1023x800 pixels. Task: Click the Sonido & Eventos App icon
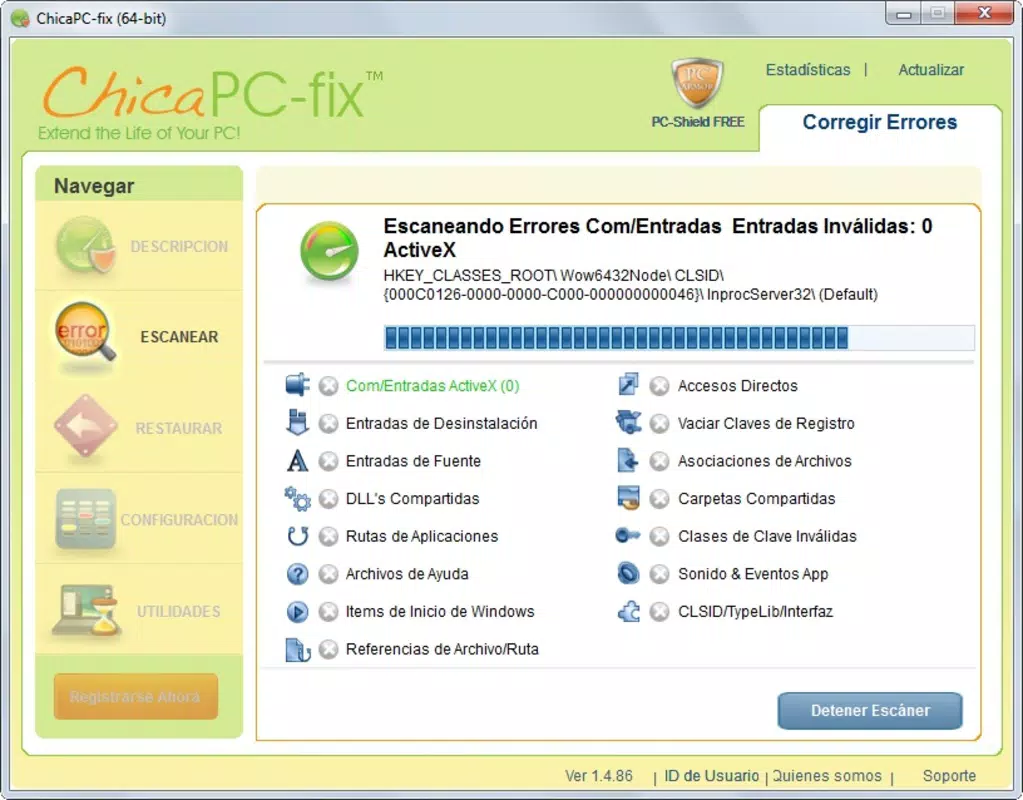[x=628, y=573]
